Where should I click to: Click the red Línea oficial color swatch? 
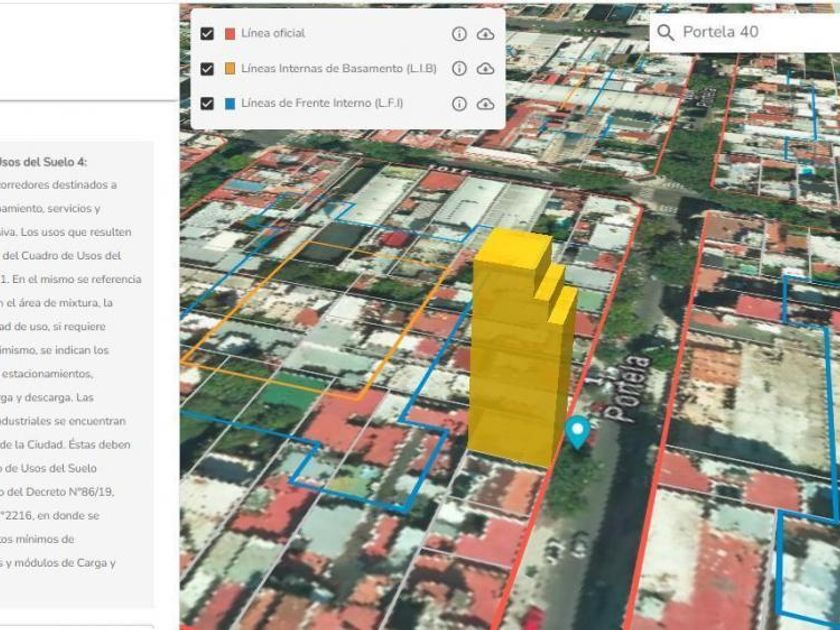point(230,34)
